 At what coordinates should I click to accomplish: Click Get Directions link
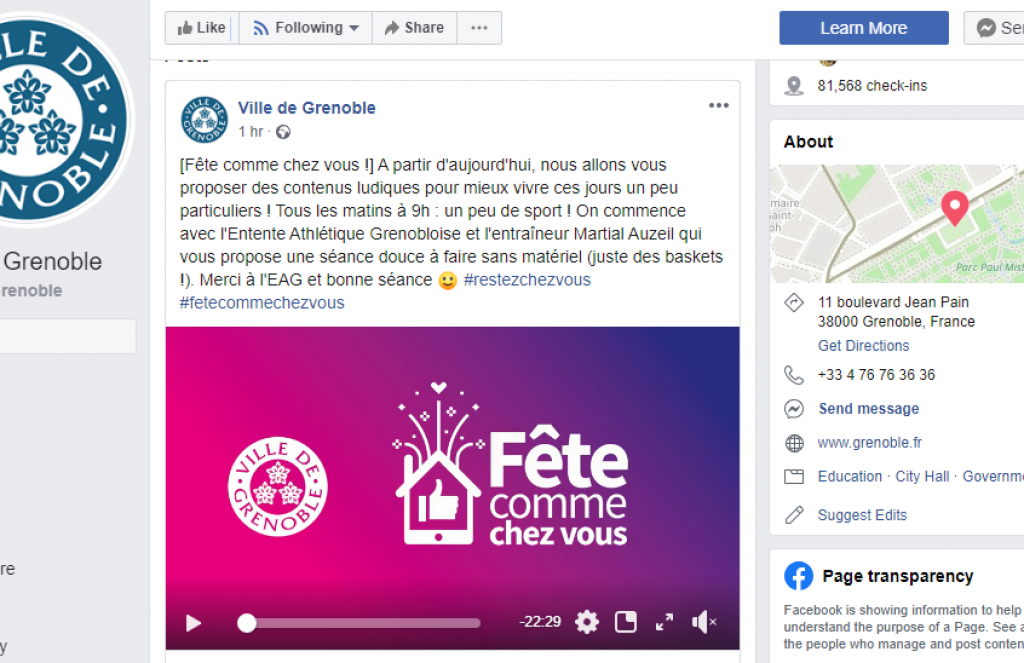click(x=863, y=346)
